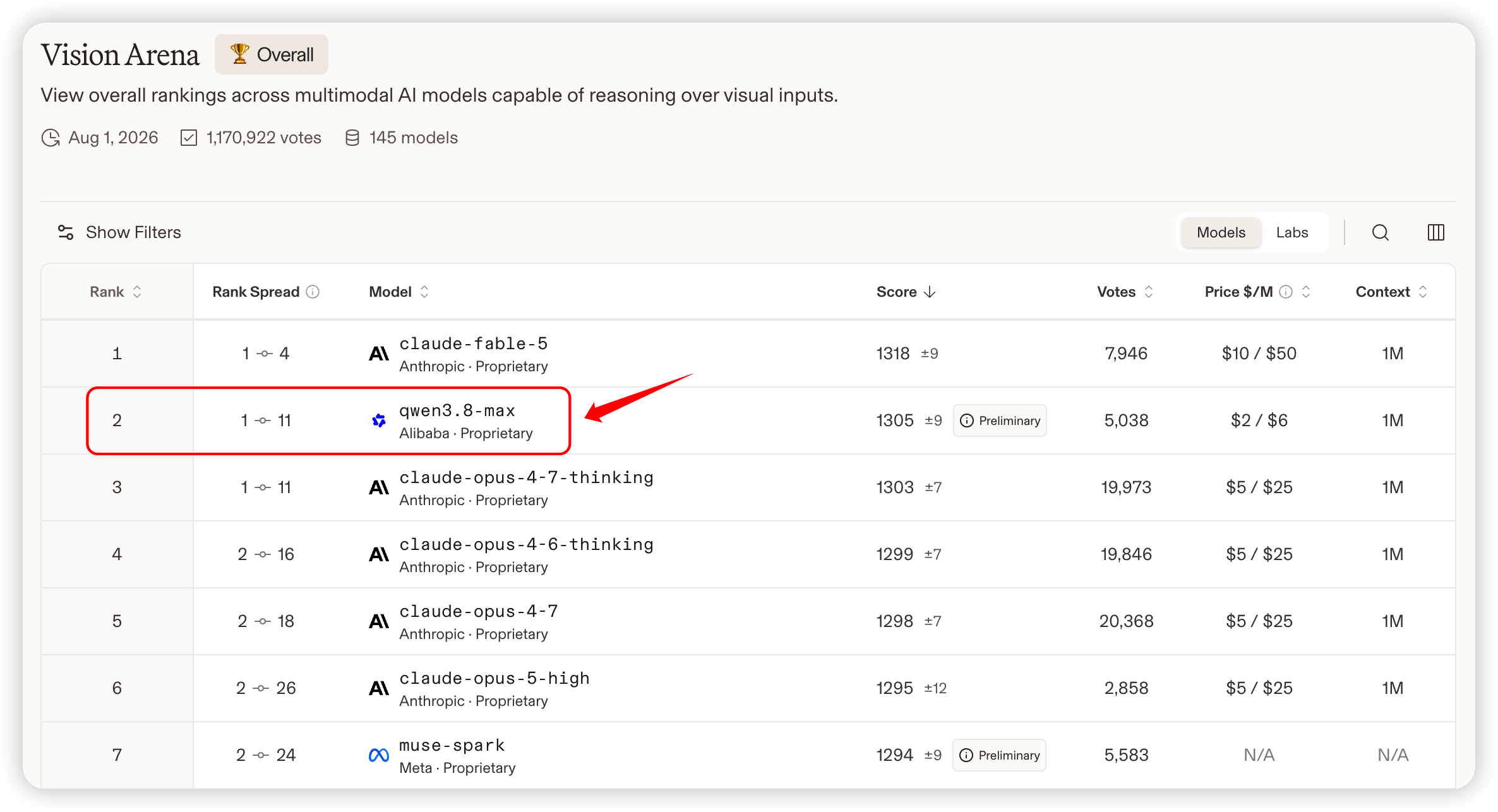This screenshot has height=812, width=1498.
Task: Click the Preliminary badge on qwen3.8-max row
Action: [1000, 421]
